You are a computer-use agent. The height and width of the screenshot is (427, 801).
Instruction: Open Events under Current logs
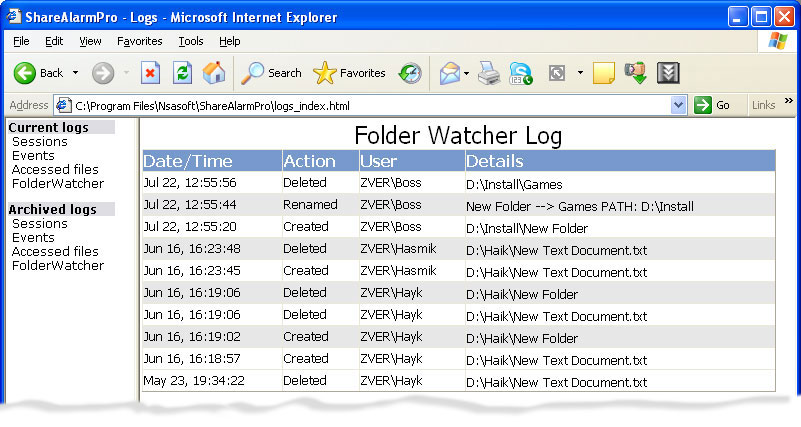coord(33,156)
